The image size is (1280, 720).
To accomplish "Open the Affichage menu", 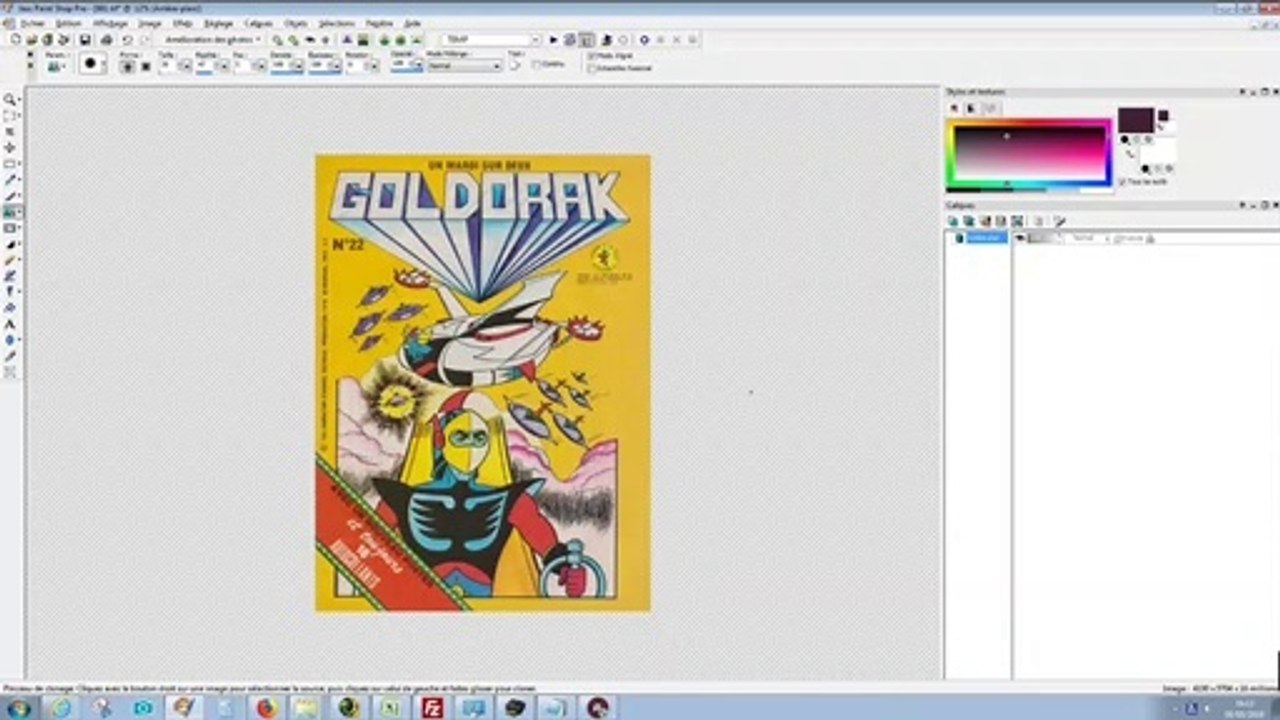I will click(x=110, y=22).
